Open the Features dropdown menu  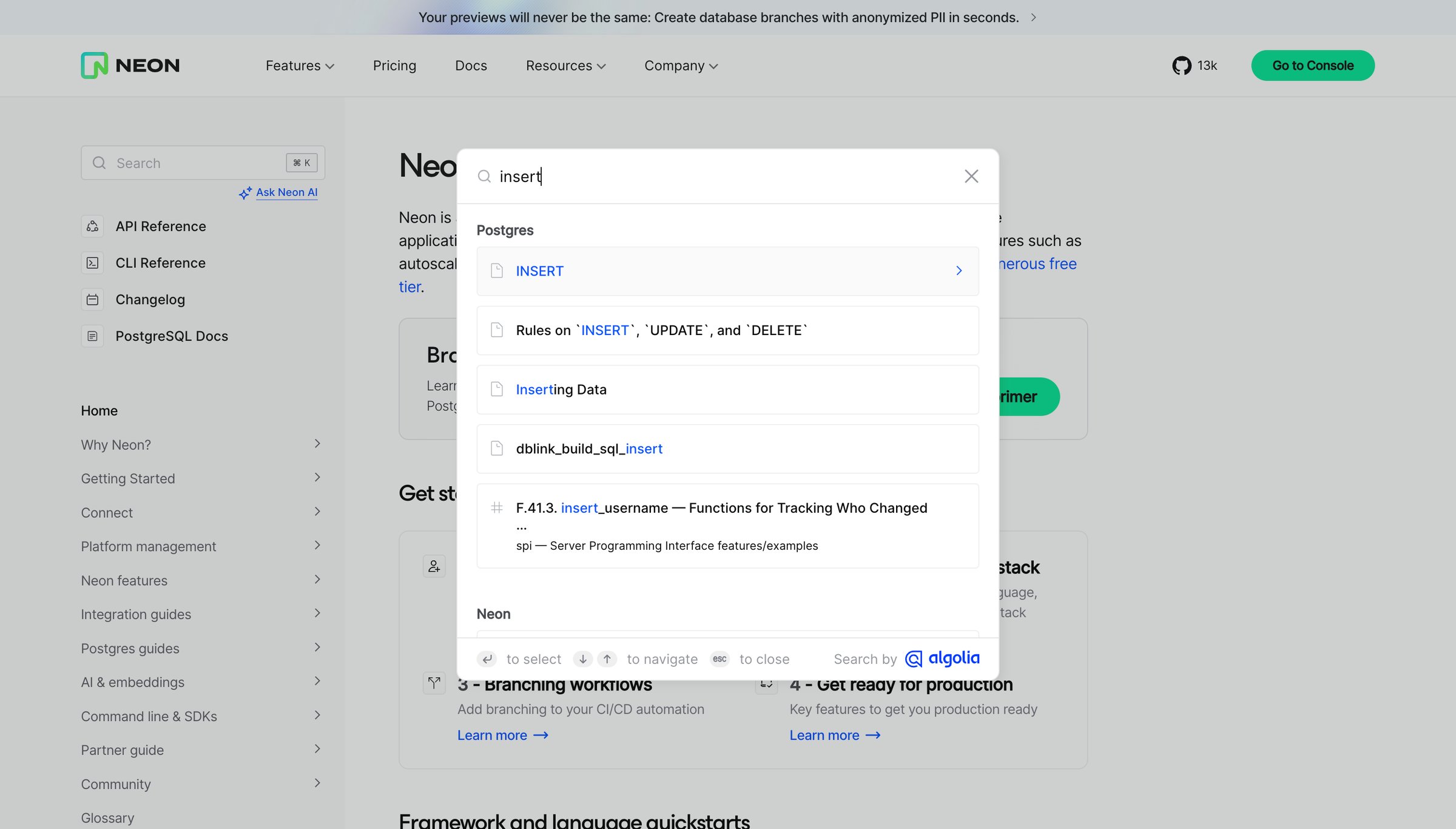point(300,66)
